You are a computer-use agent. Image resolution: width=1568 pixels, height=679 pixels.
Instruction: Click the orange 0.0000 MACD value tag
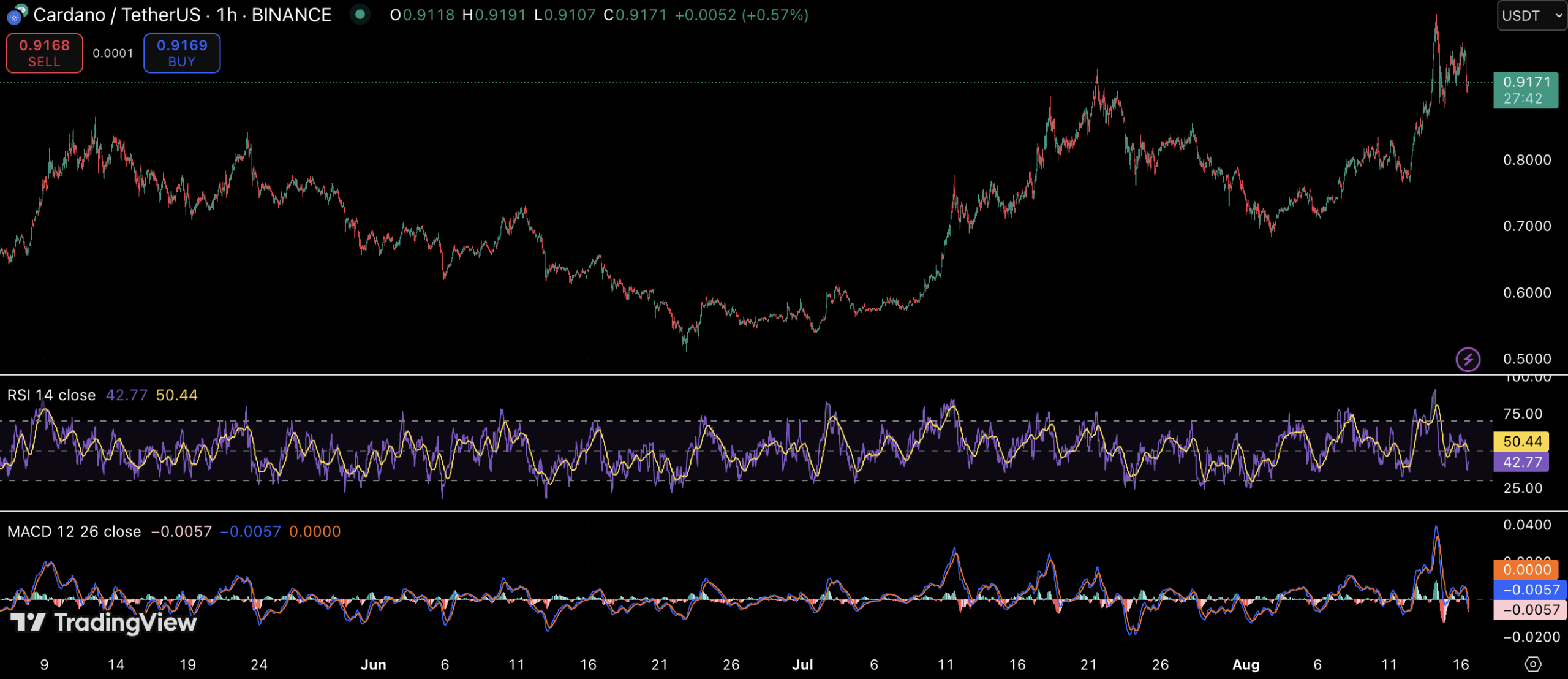[x=1525, y=570]
